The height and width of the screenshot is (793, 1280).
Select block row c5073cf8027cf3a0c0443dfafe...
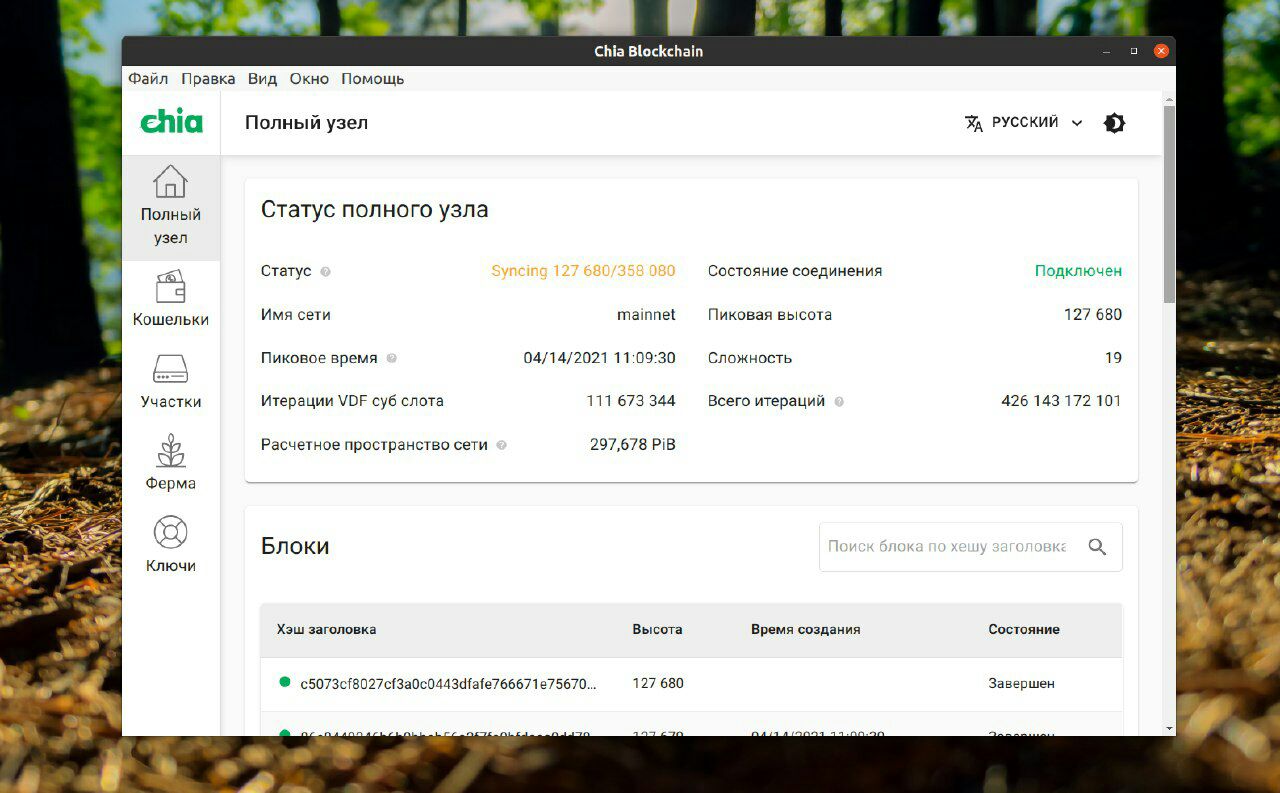point(691,684)
